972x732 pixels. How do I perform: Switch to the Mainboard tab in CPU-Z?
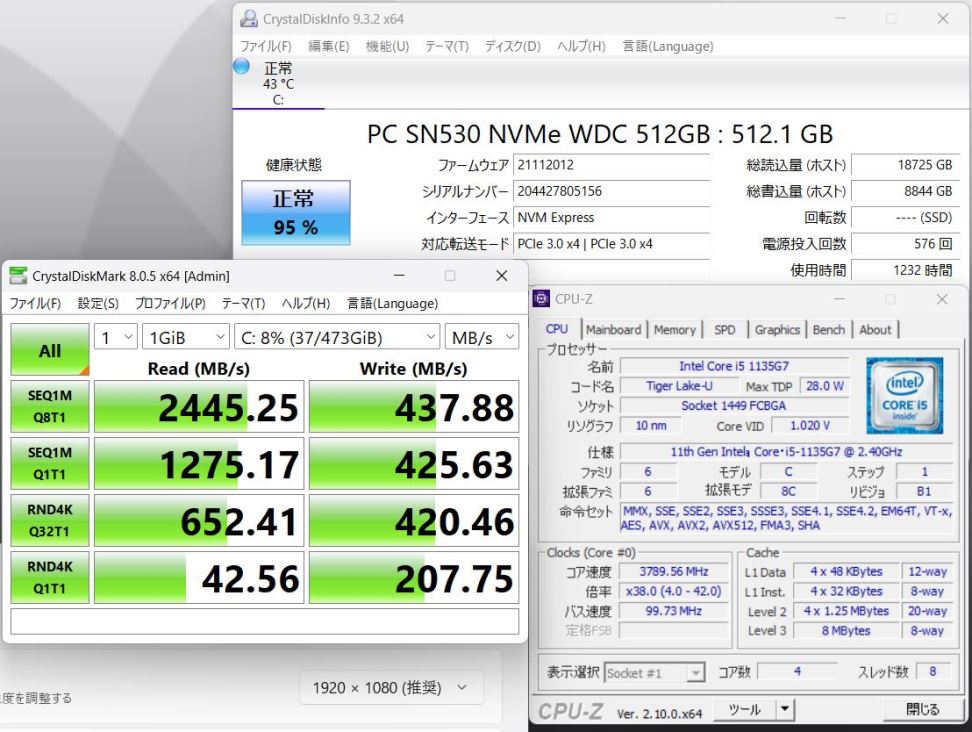pos(613,330)
